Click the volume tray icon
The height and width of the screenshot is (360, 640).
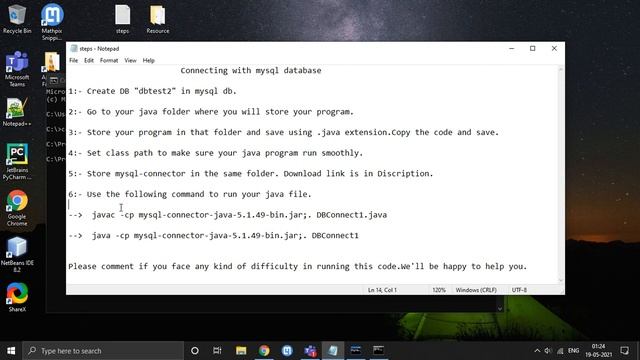click(548, 351)
